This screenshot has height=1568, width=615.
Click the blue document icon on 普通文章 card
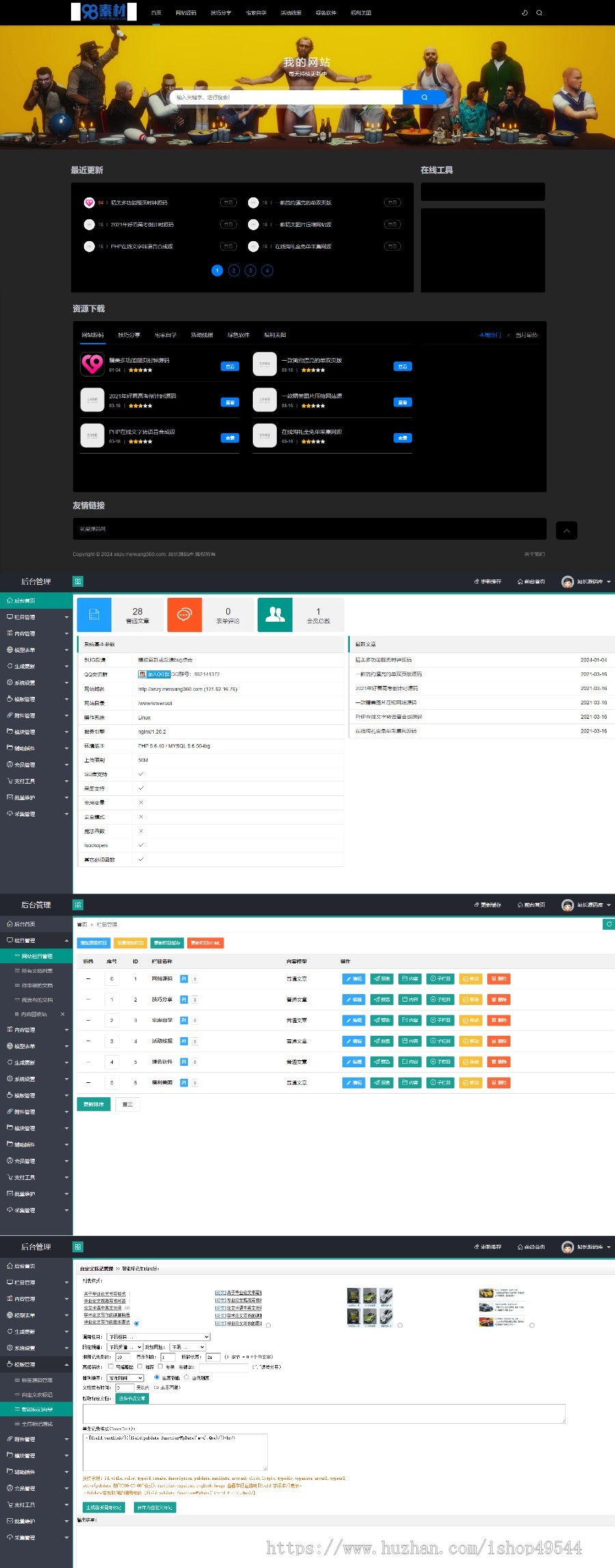[94, 615]
